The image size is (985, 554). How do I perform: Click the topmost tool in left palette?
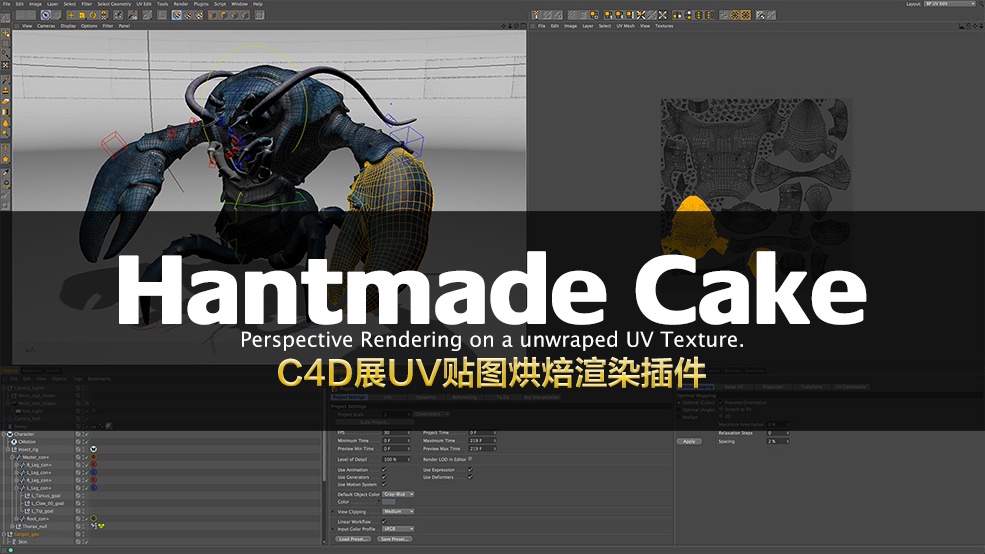click(6, 33)
